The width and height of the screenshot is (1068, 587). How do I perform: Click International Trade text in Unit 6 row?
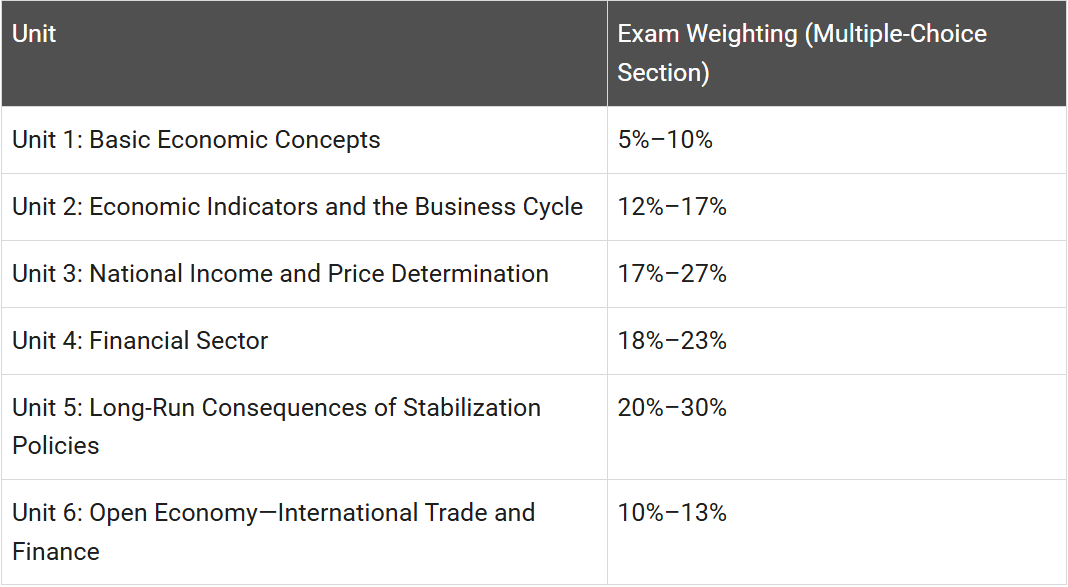tap(382, 513)
